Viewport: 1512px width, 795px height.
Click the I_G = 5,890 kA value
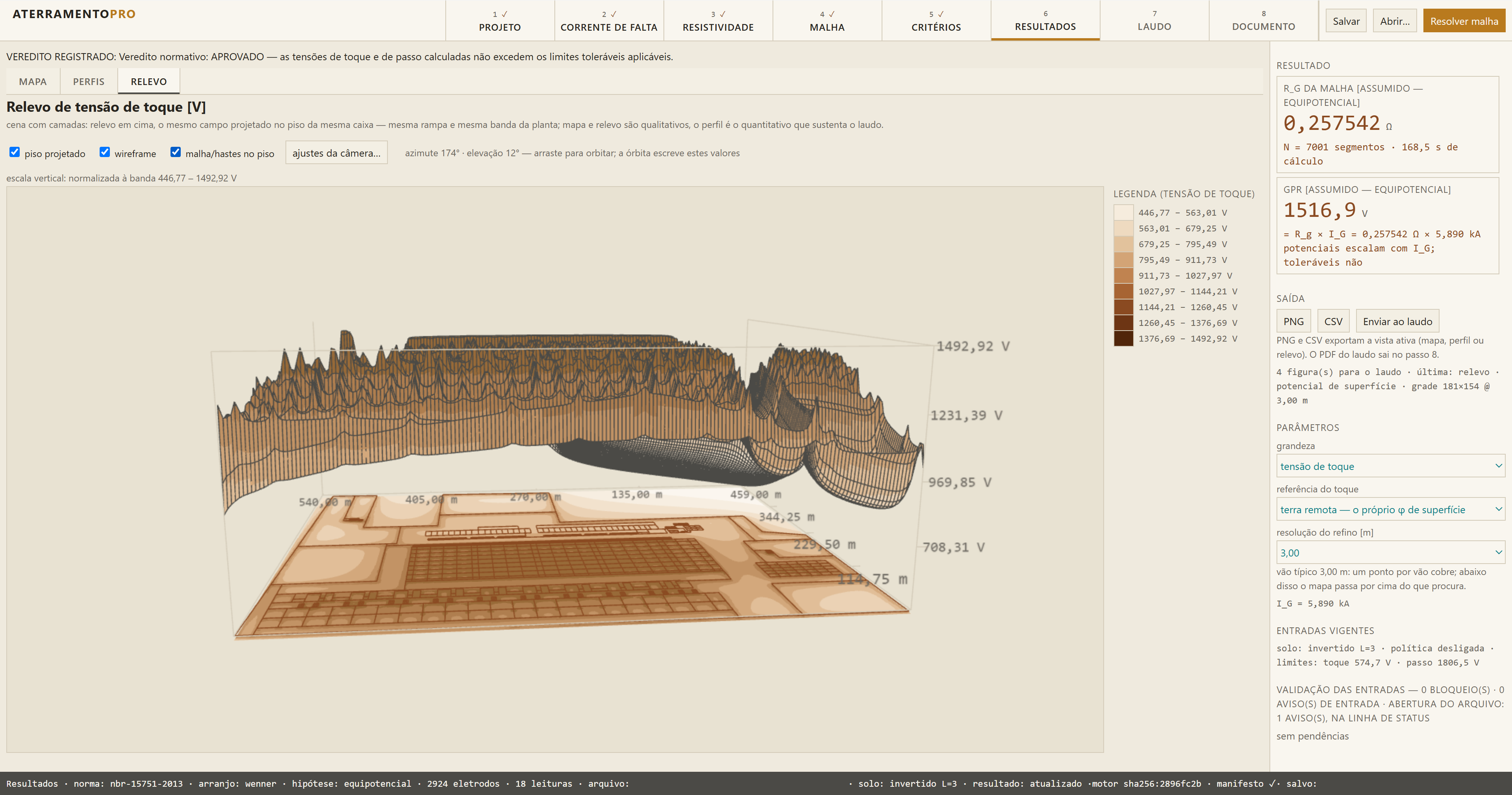[x=1312, y=603]
